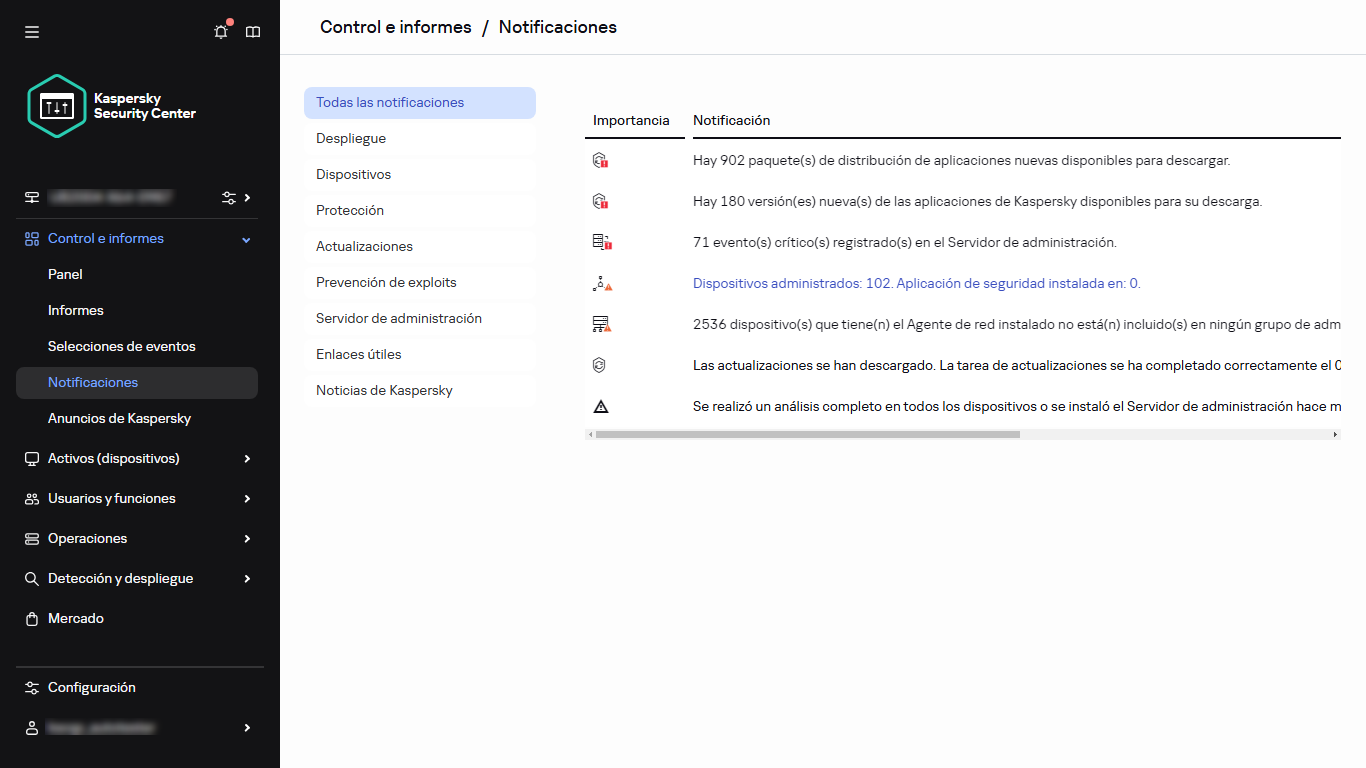This screenshot has height=768, width=1366.
Task: Click the managed devices warning icon
Action: [x=600, y=283]
